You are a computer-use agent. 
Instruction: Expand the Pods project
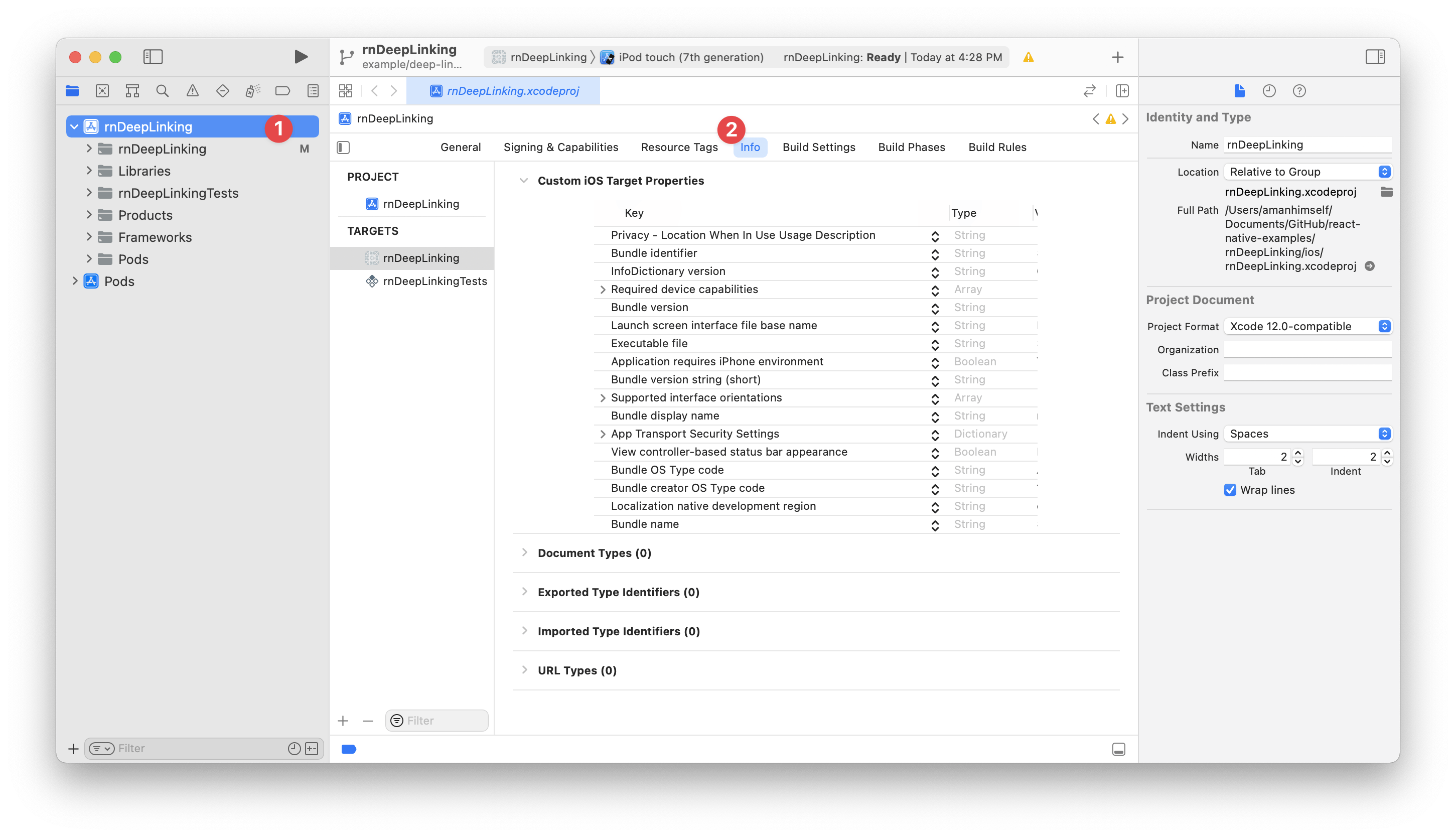tap(75, 281)
